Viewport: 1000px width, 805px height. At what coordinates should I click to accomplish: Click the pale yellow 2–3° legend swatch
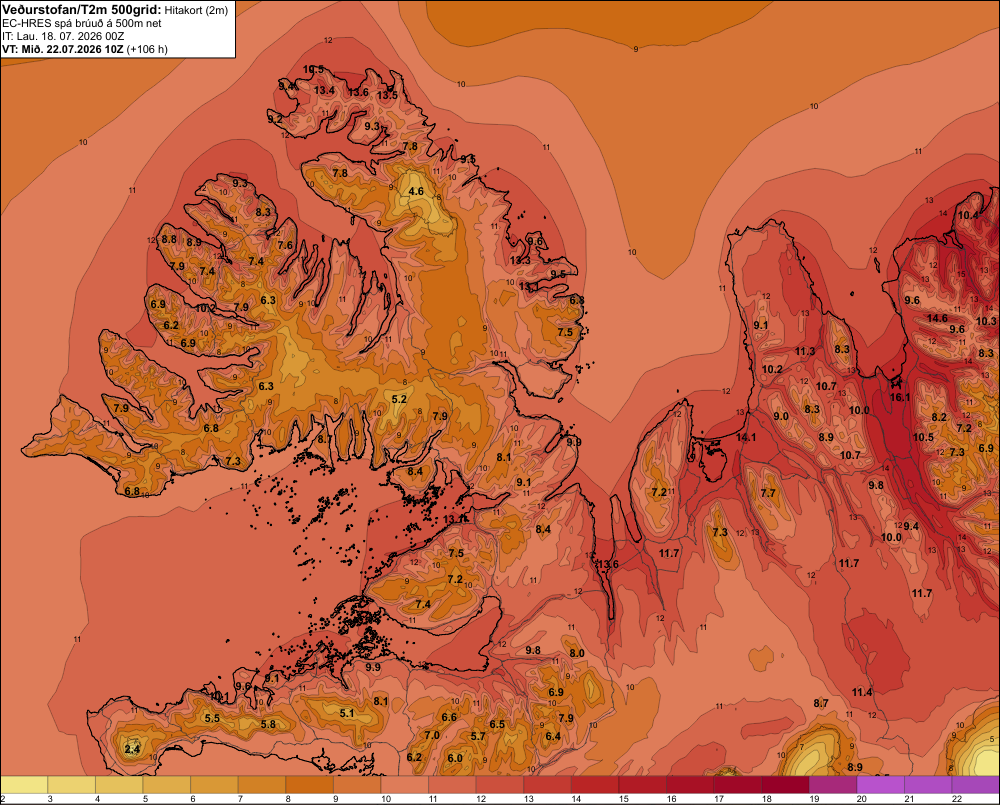24,785
